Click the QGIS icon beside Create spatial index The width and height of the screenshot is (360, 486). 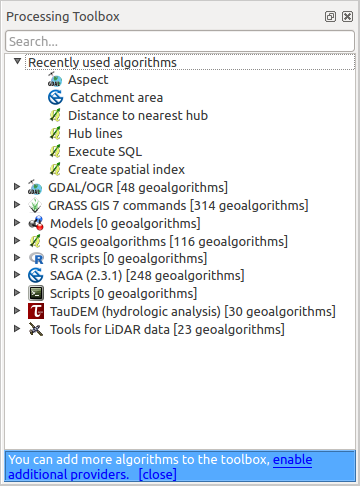[55, 169]
